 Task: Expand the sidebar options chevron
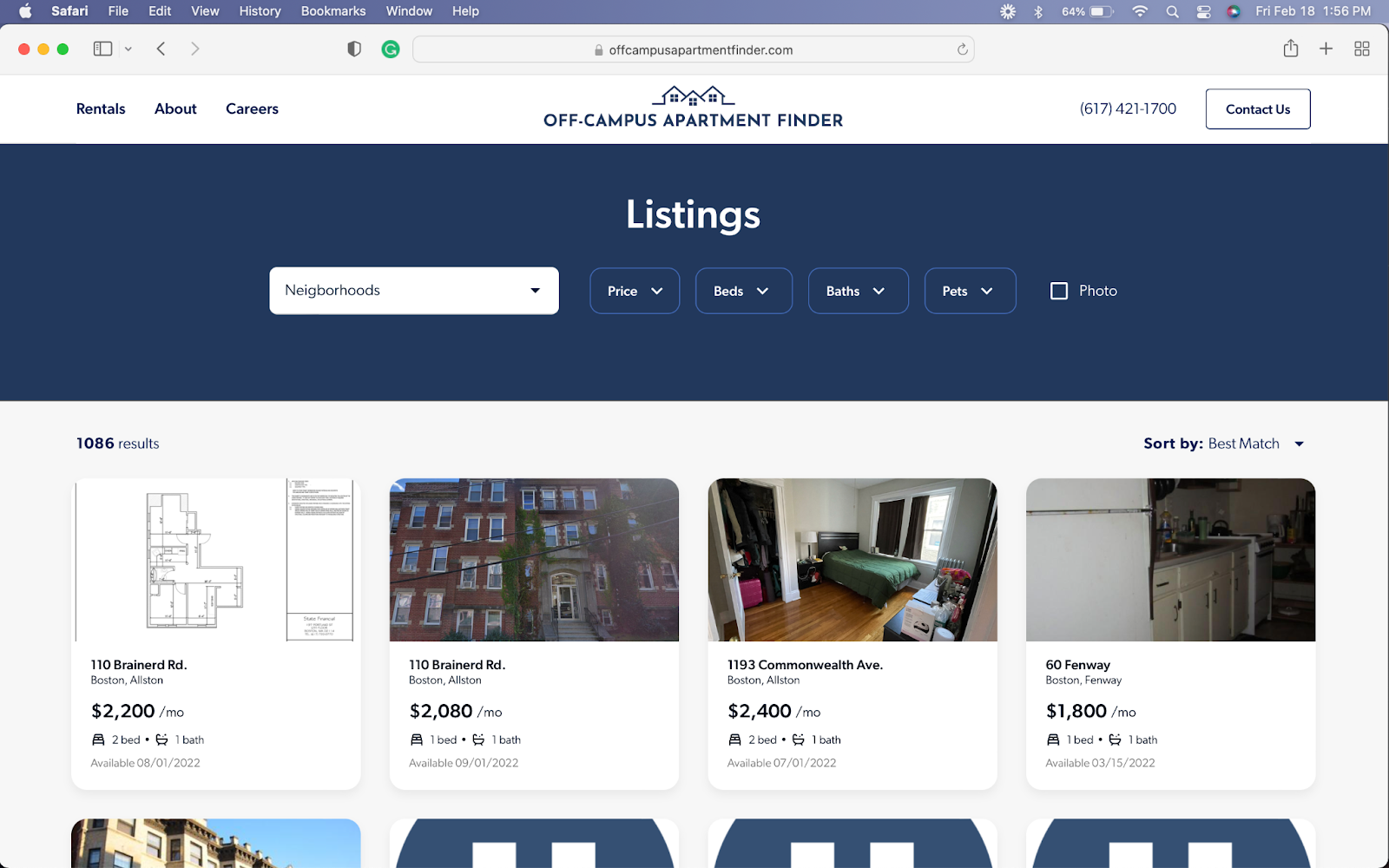pos(128,49)
